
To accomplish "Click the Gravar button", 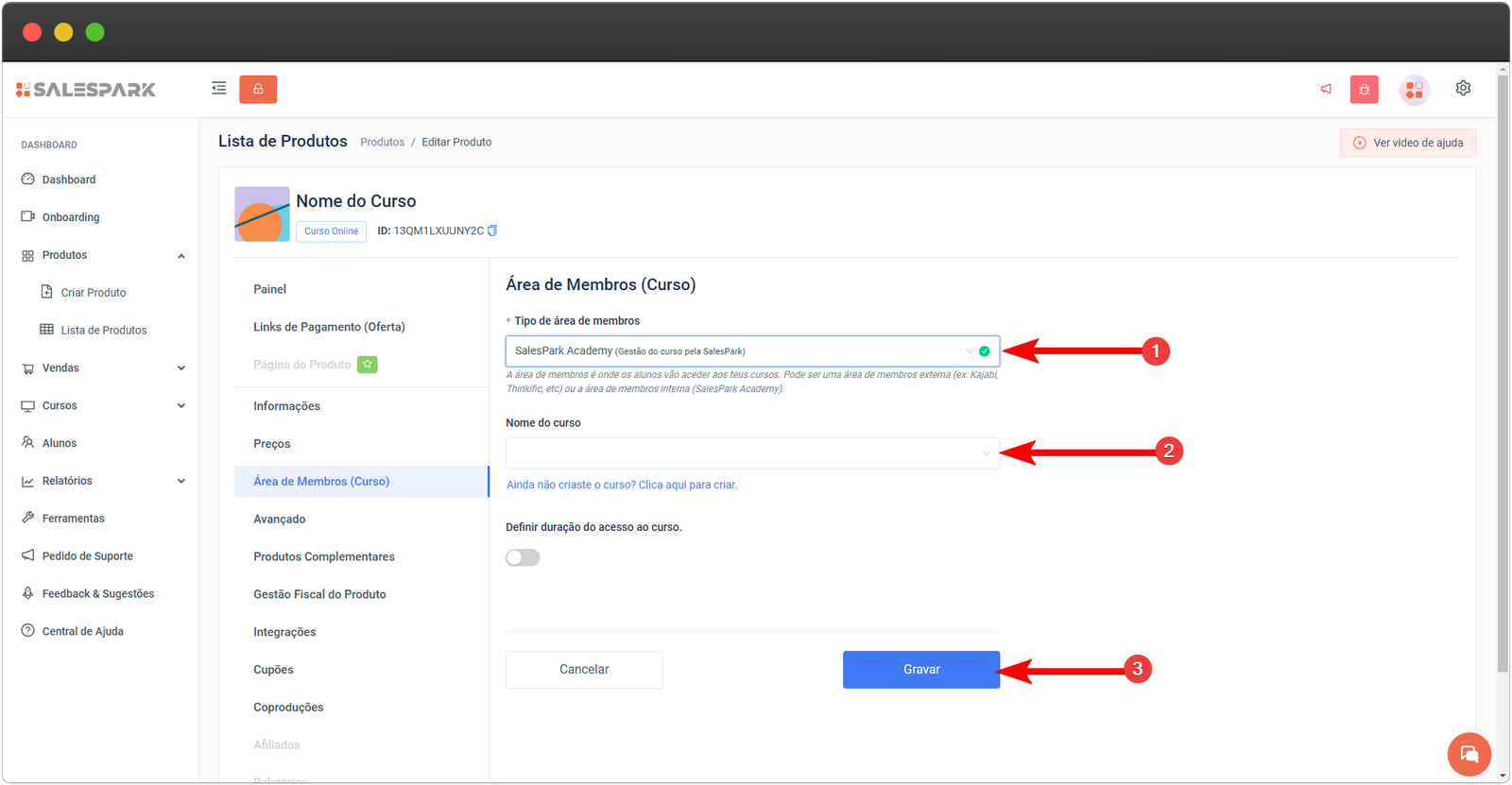I will point(920,670).
